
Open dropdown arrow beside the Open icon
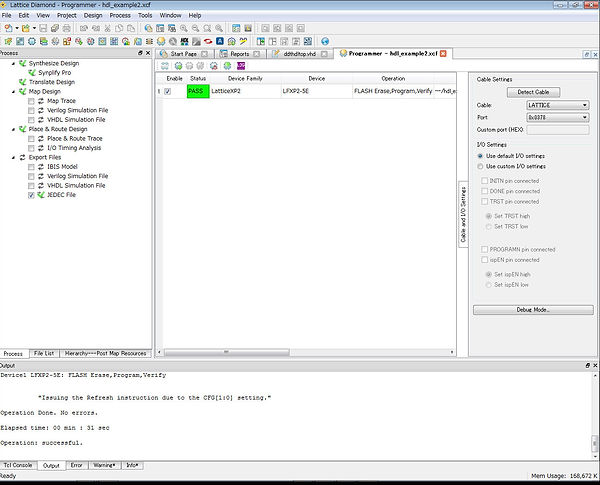[34, 28]
